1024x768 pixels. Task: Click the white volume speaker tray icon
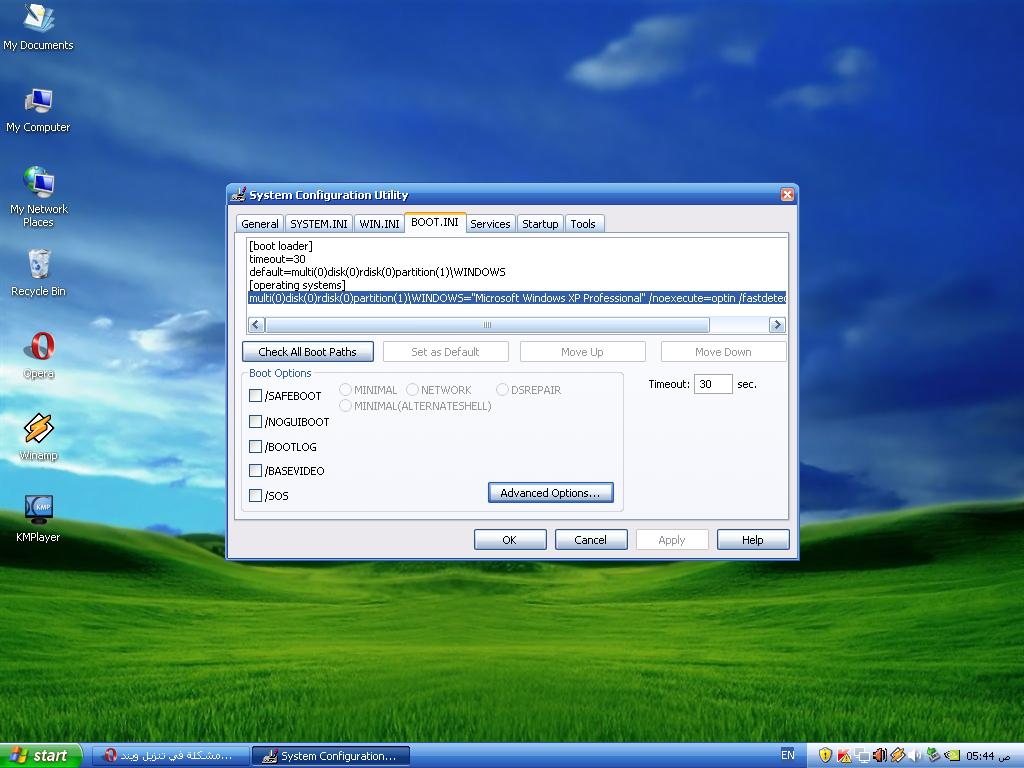[x=915, y=756]
